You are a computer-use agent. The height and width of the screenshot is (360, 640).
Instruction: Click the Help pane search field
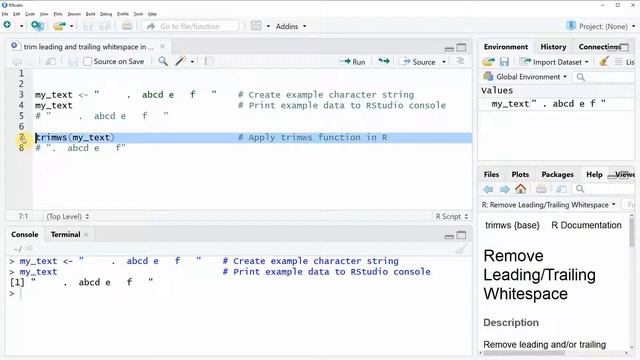tap(603, 189)
